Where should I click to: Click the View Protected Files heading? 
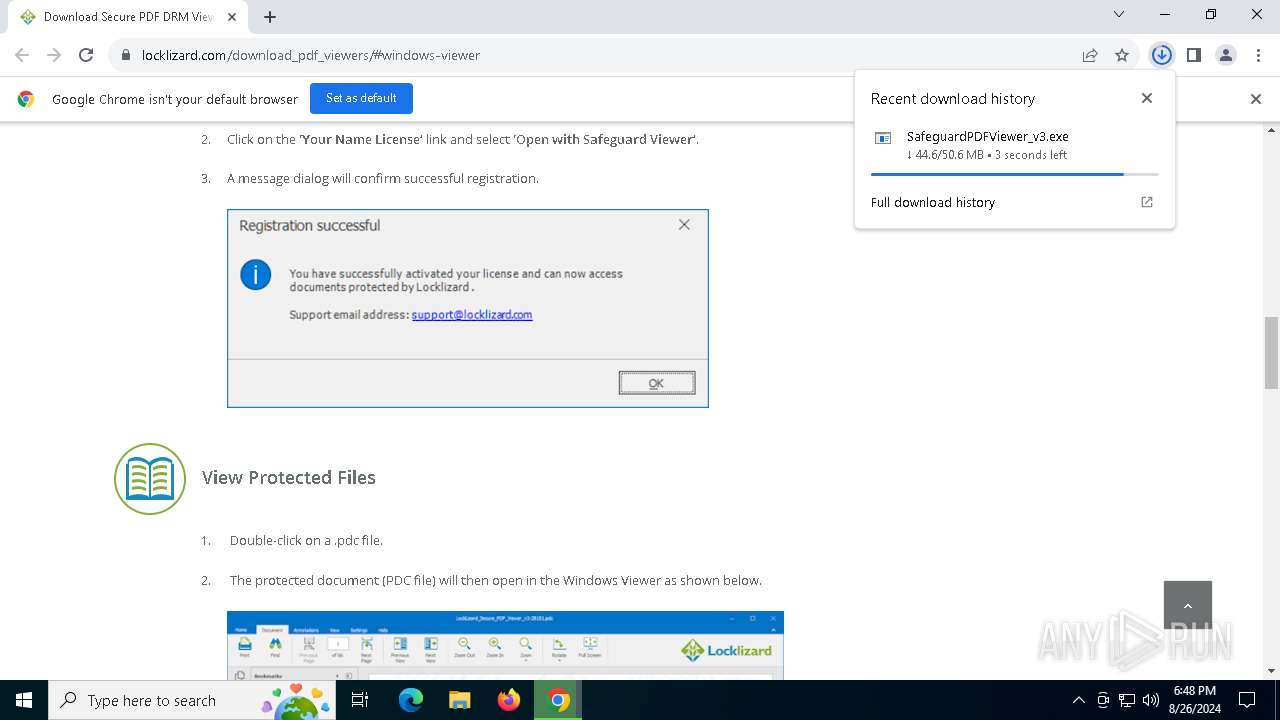(289, 477)
